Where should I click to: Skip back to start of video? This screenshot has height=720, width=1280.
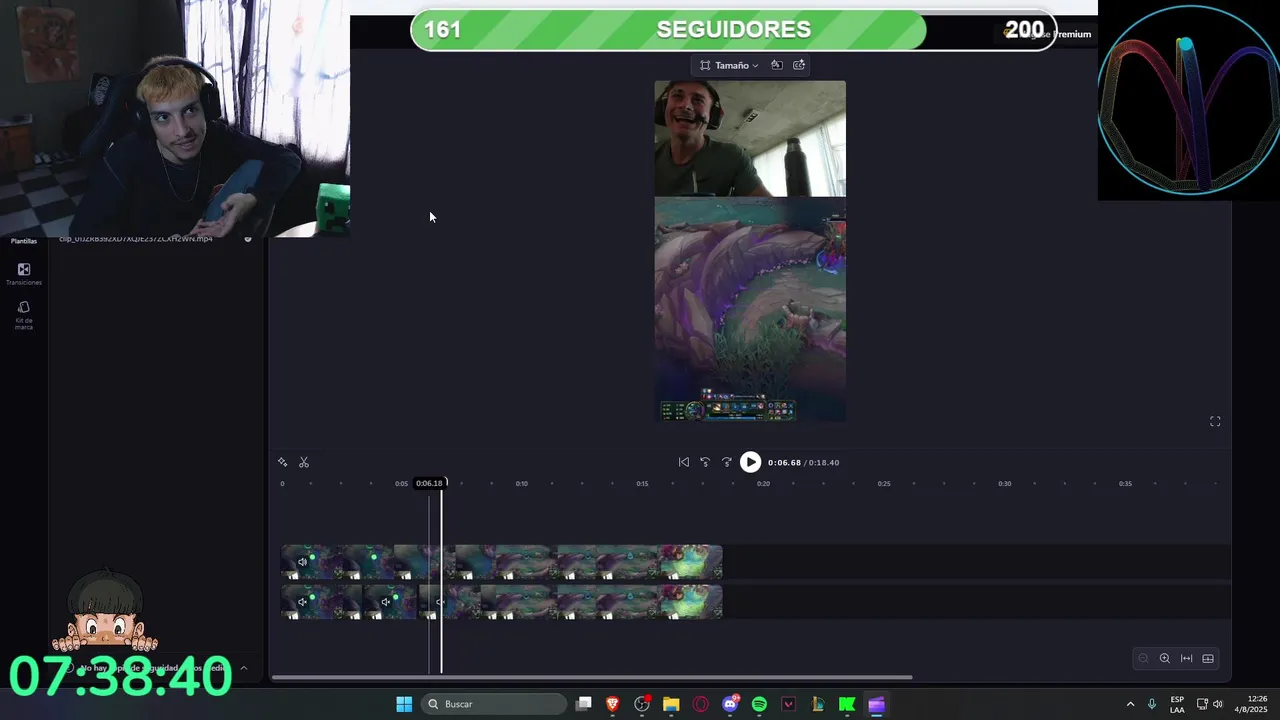tap(684, 462)
